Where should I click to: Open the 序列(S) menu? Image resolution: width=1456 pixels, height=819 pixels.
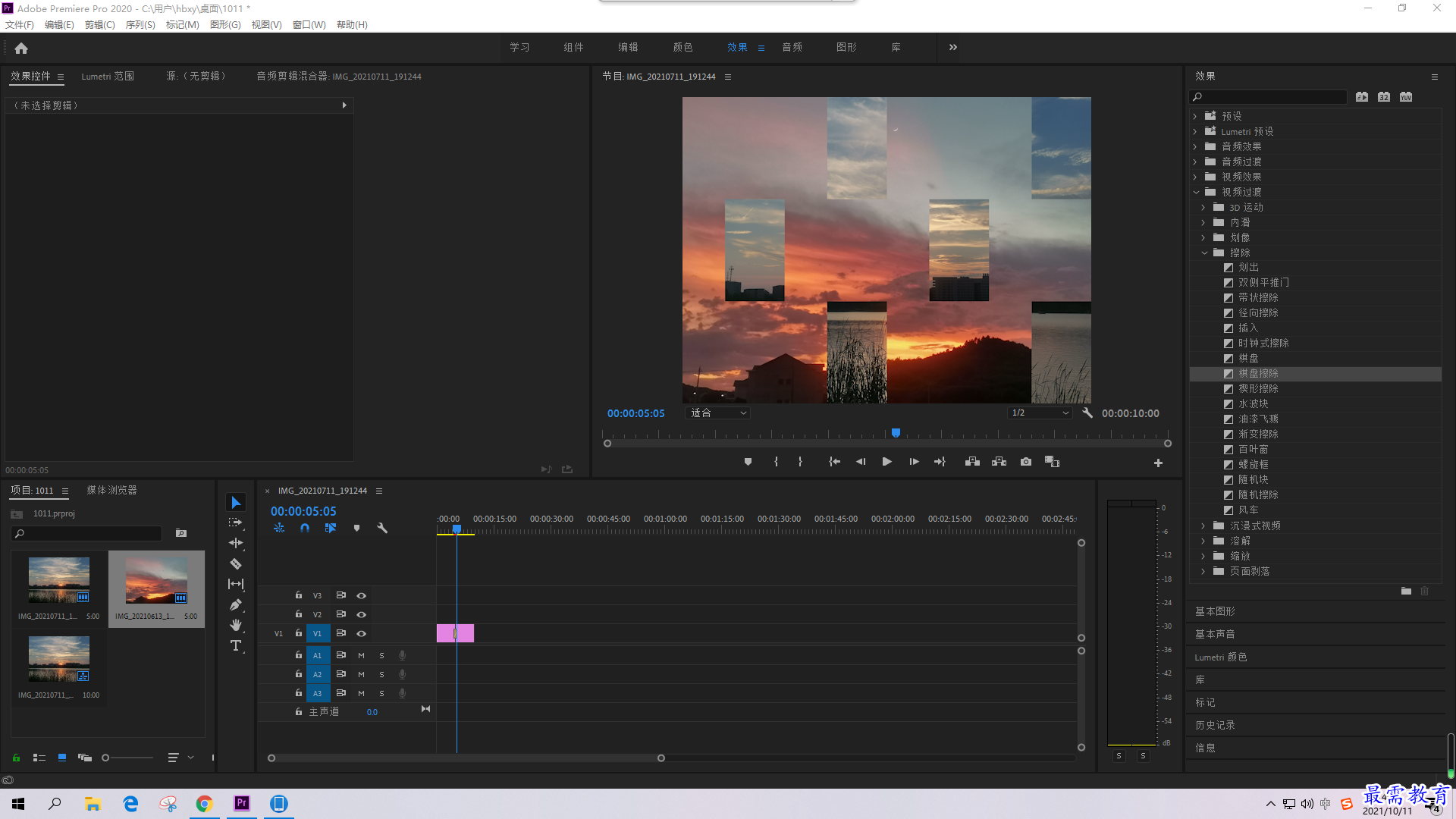tap(140, 25)
